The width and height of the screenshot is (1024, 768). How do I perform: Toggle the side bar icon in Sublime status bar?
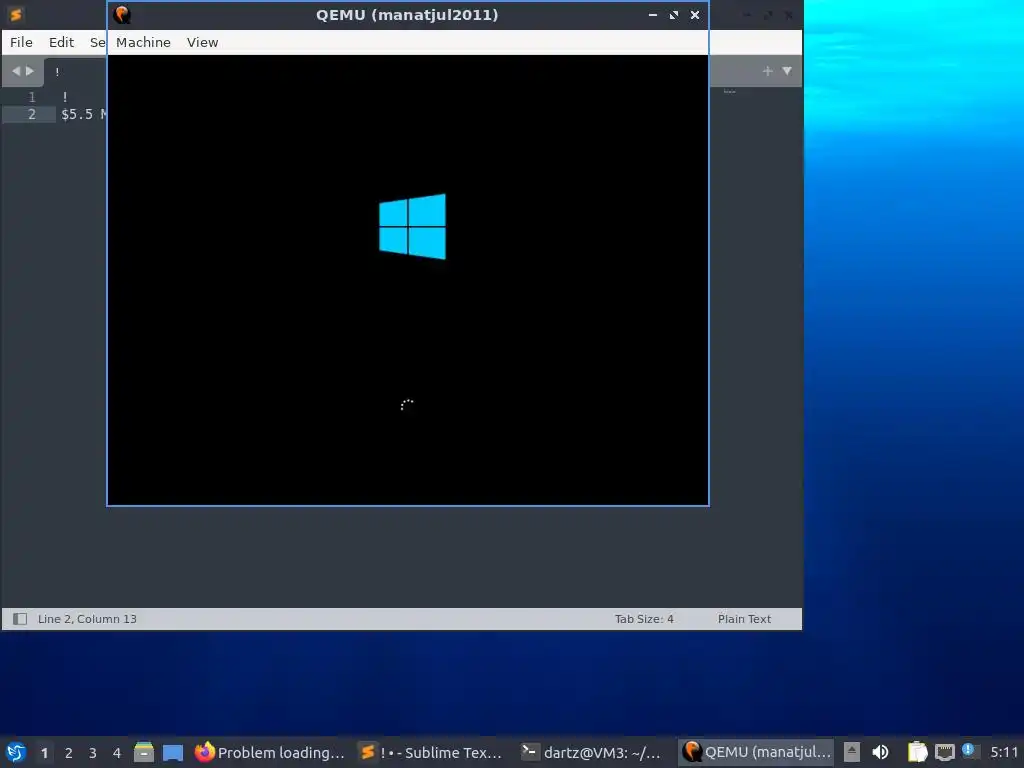pos(20,619)
